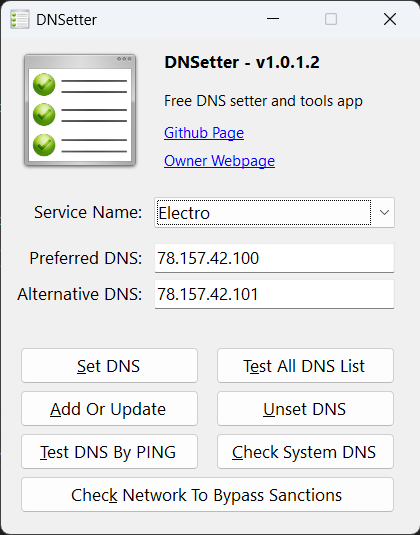Image resolution: width=420 pixels, height=535 pixels.
Task: Click the DNSetter icon in the title bar
Action: (x=19, y=19)
